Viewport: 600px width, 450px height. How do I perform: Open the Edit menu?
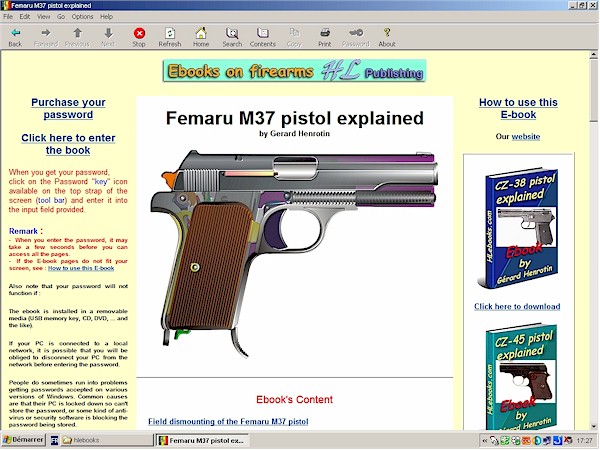click(25, 16)
